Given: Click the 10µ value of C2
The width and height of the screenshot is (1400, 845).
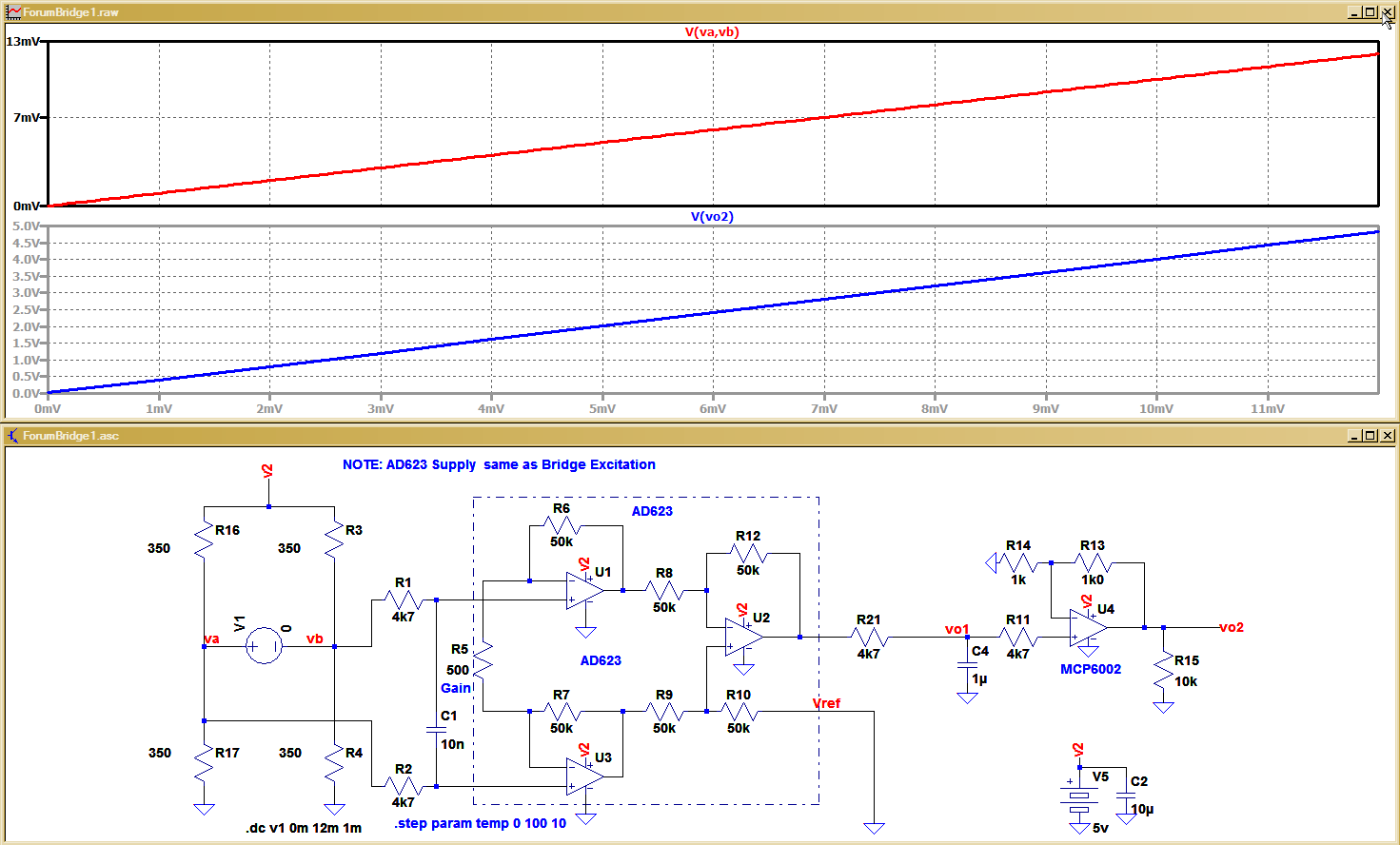Looking at the screenshot, I should tap(1142, 810).
